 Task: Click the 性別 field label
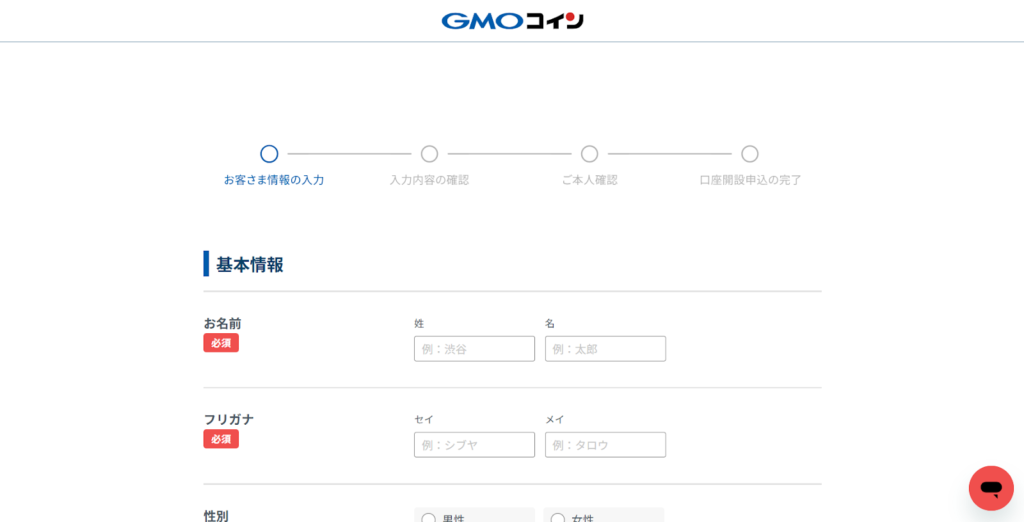pos(216,515)
